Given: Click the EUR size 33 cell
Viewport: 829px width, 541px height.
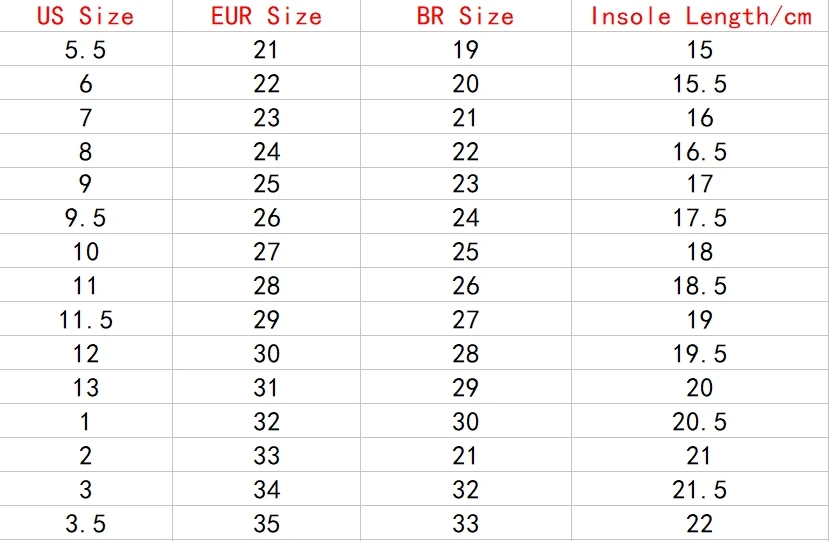Looking at the screenshot, I should (x=266, y=455).
